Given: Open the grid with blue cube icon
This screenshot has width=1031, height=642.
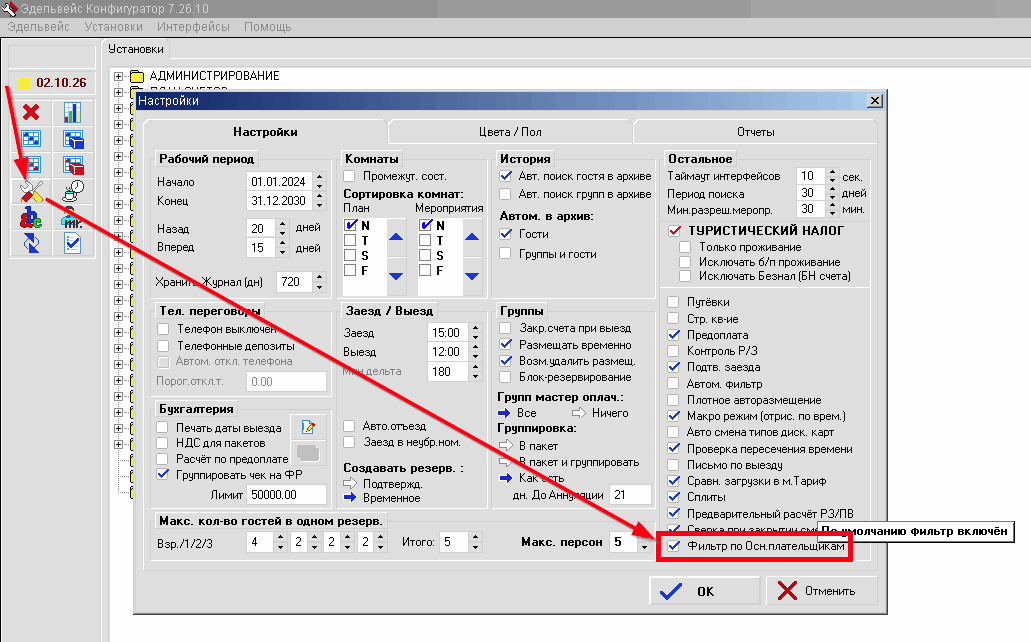Looking at the screenshot, I should click(72, 139).
